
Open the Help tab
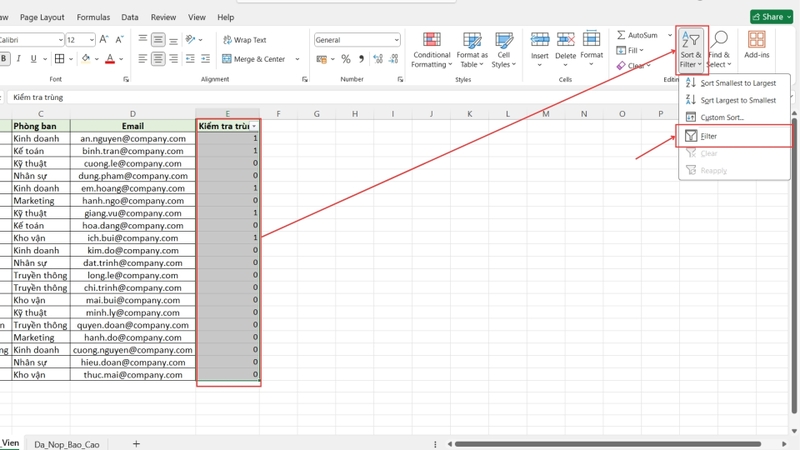click(x=226, y=17)
